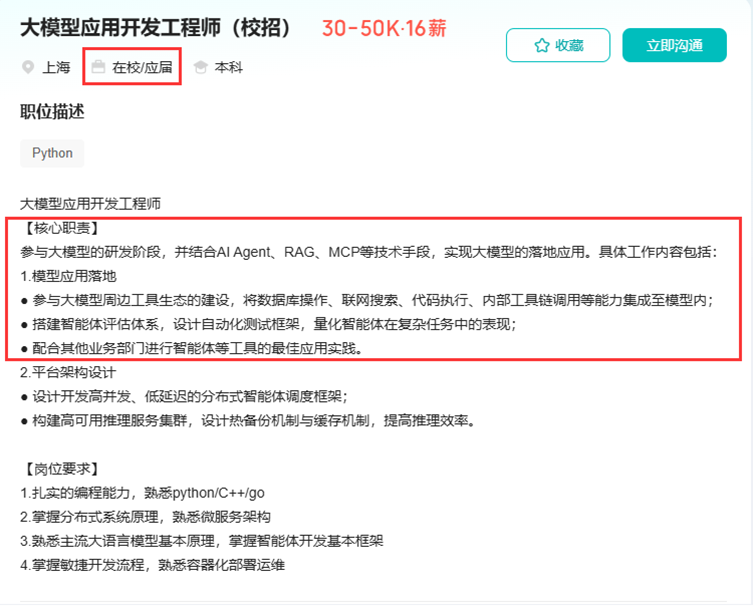Click the salary text 30-50K·16薪
Viewport: 753px width, 609px height.
[x=384, y=28]
